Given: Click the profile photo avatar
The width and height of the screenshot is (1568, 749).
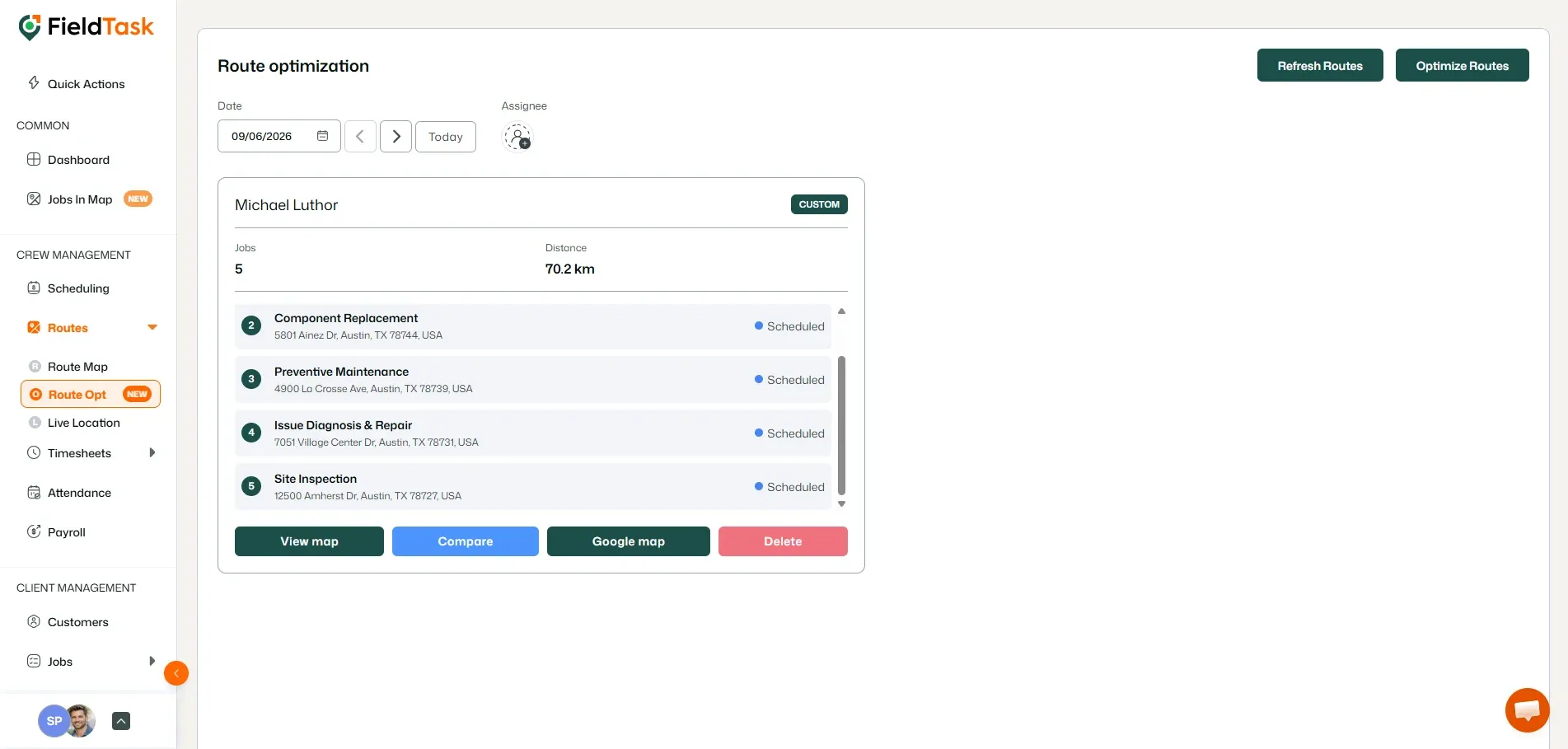Looking at the screenshot, I should (x=81, y=721).
